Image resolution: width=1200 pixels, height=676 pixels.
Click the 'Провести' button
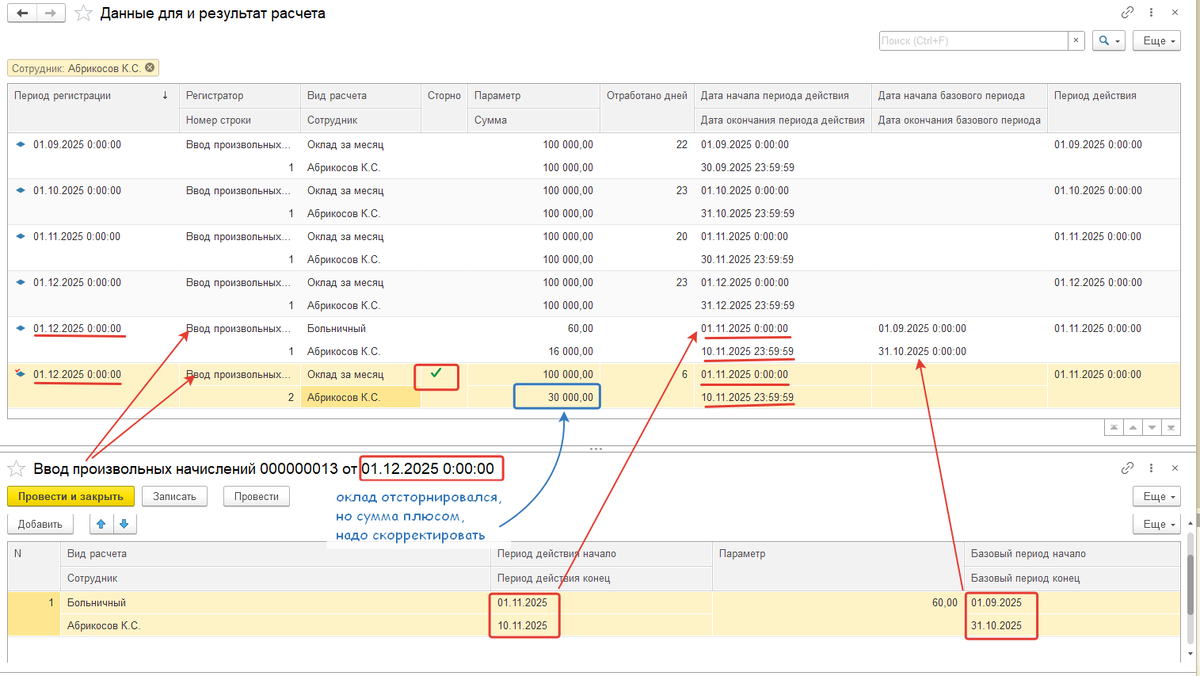pyautogui.click(x=256, y=496)
